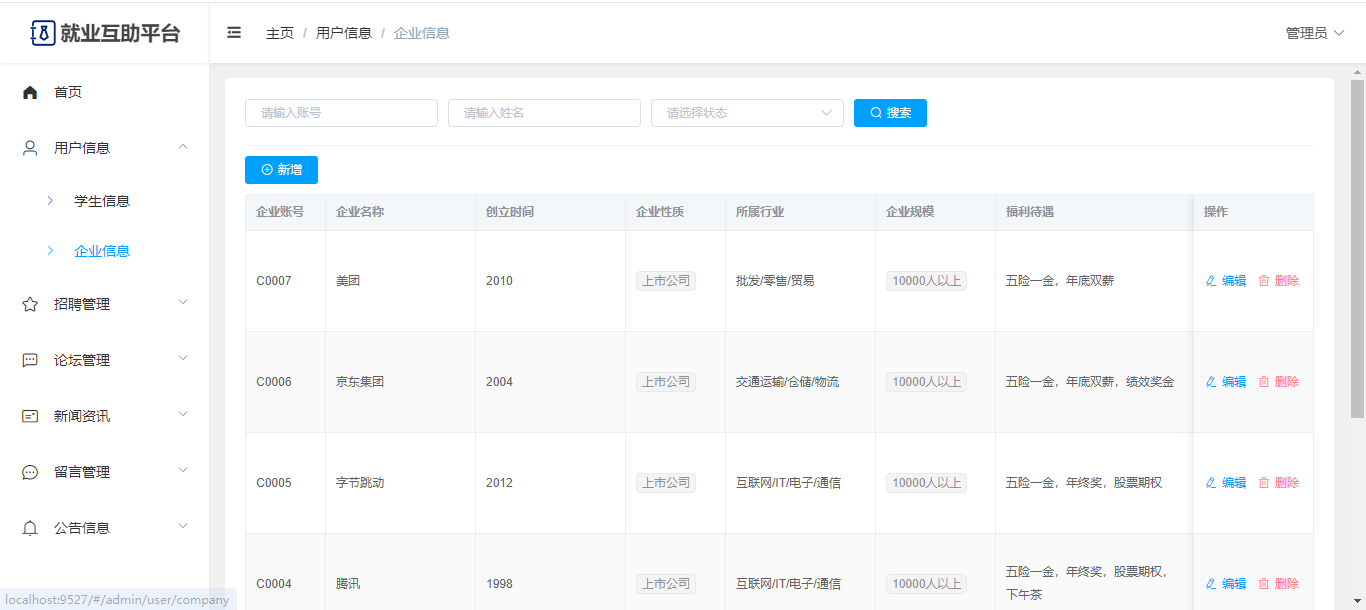Click the bell icon for 公告信息
The height and width of the screenshot is (610, 1366).
click(x=30, y=528)
